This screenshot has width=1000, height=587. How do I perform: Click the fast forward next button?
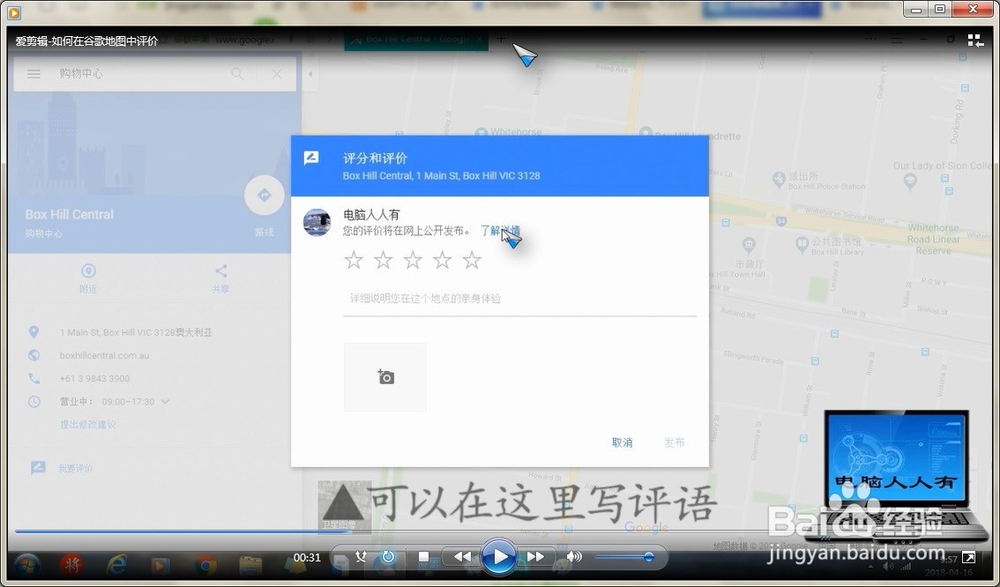pos(535,556)
